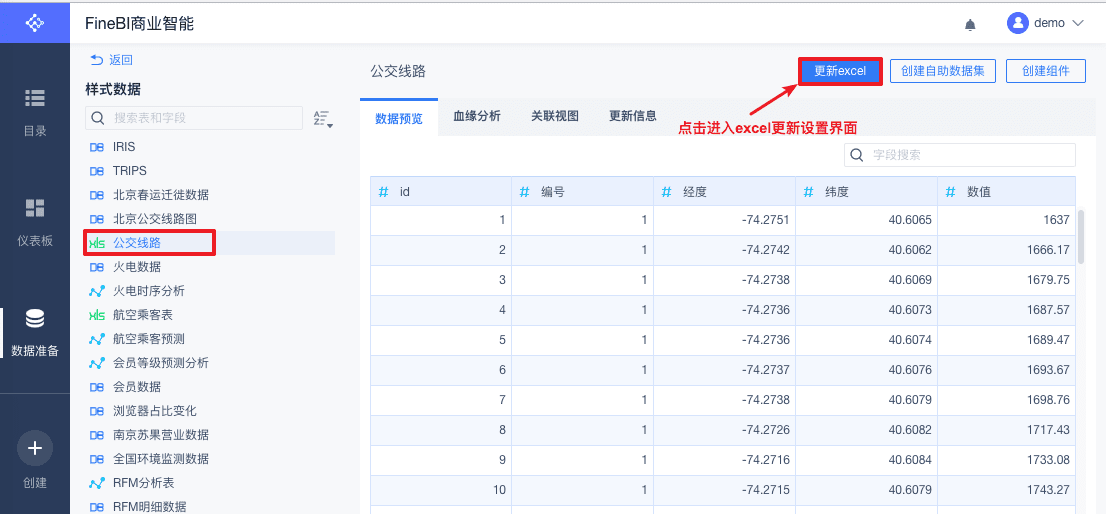This screenshot has width=1106, height=514.
Task: Expand the demo account dropdown arrow
Action: (x=1078, y=23)
